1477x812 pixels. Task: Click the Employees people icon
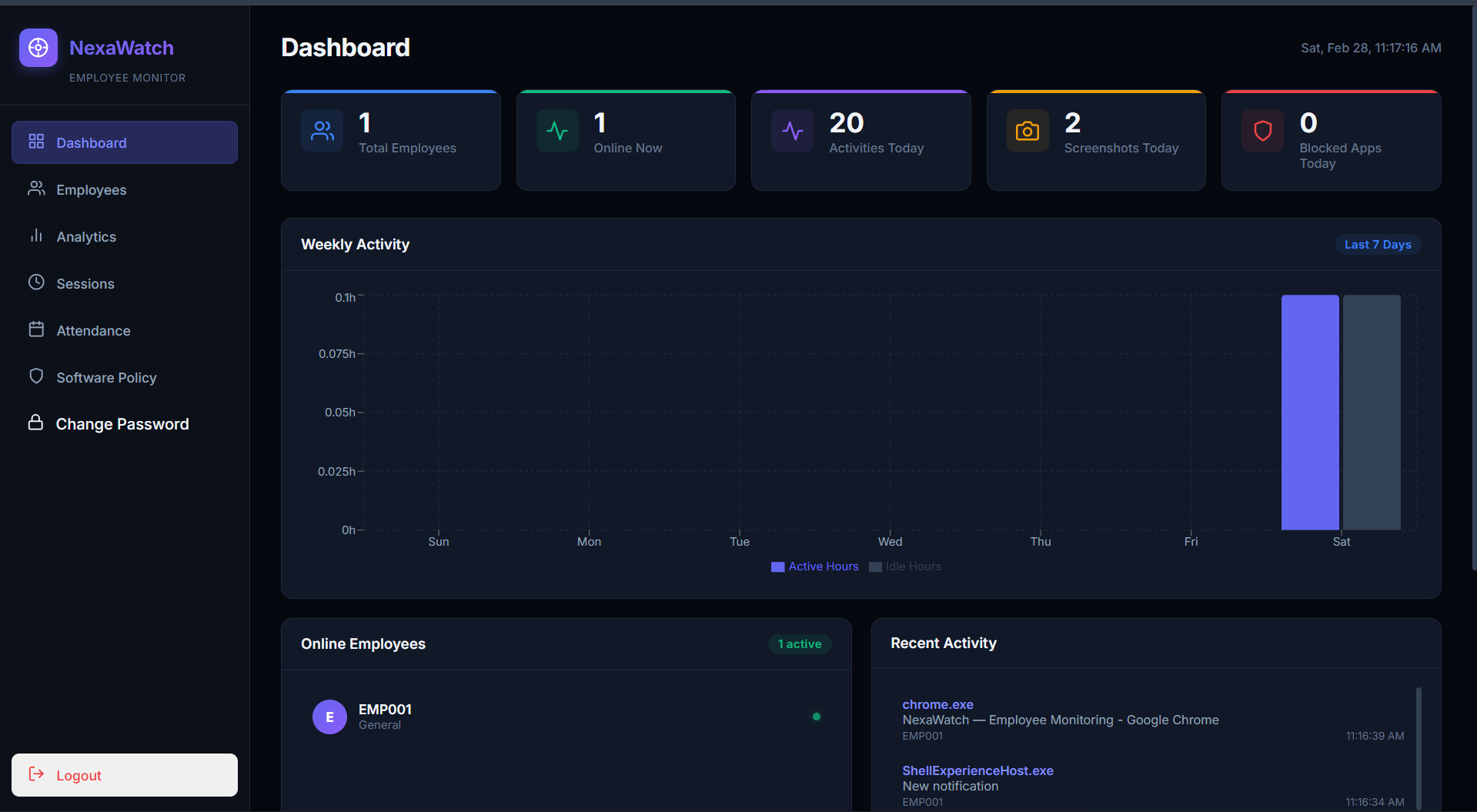click(36, 189)
